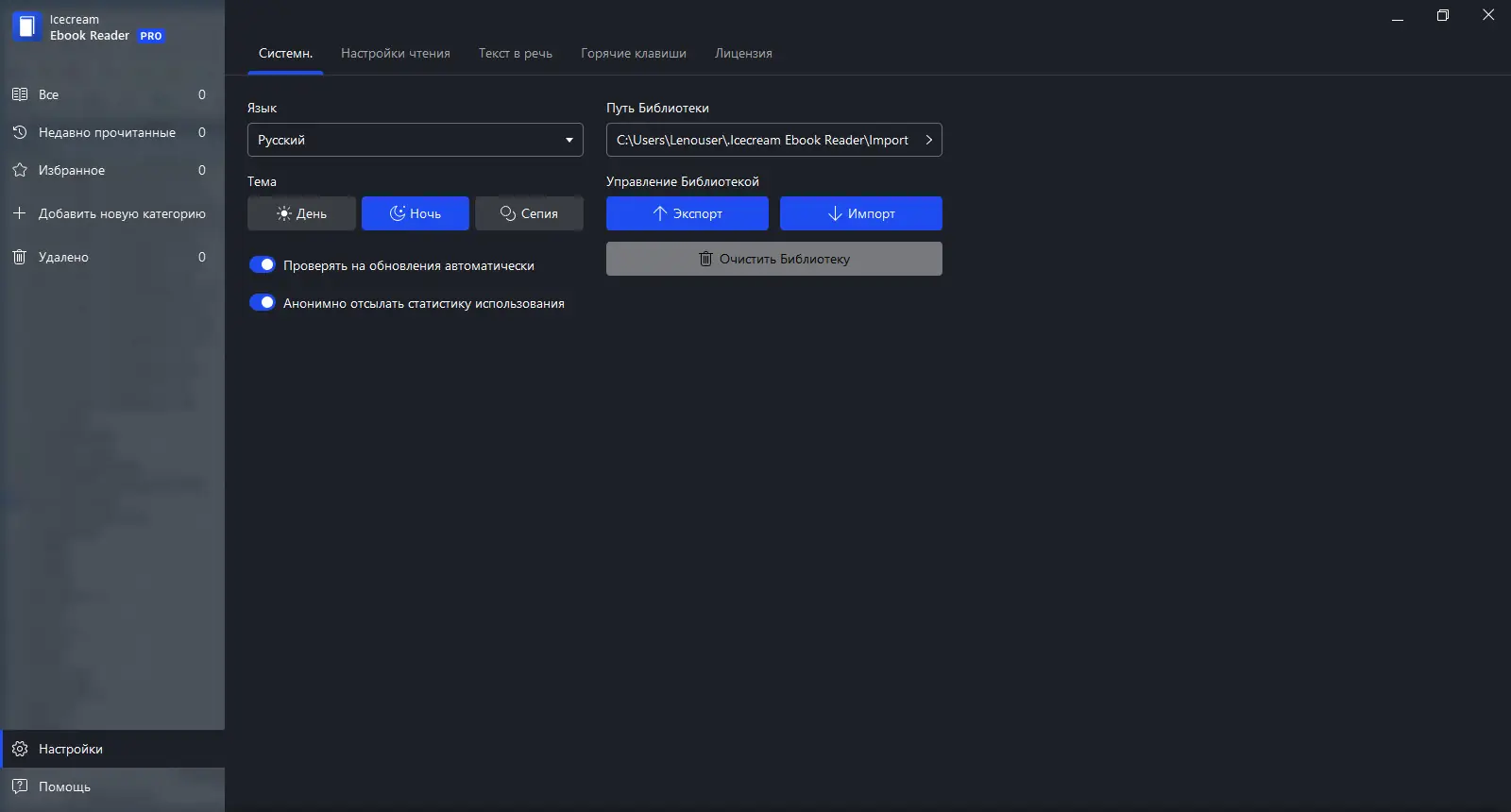The image size is (1511, 812).
Task: Click the question mark icon for Помощь
Action: pyautogui.click(x=20, y=787)
